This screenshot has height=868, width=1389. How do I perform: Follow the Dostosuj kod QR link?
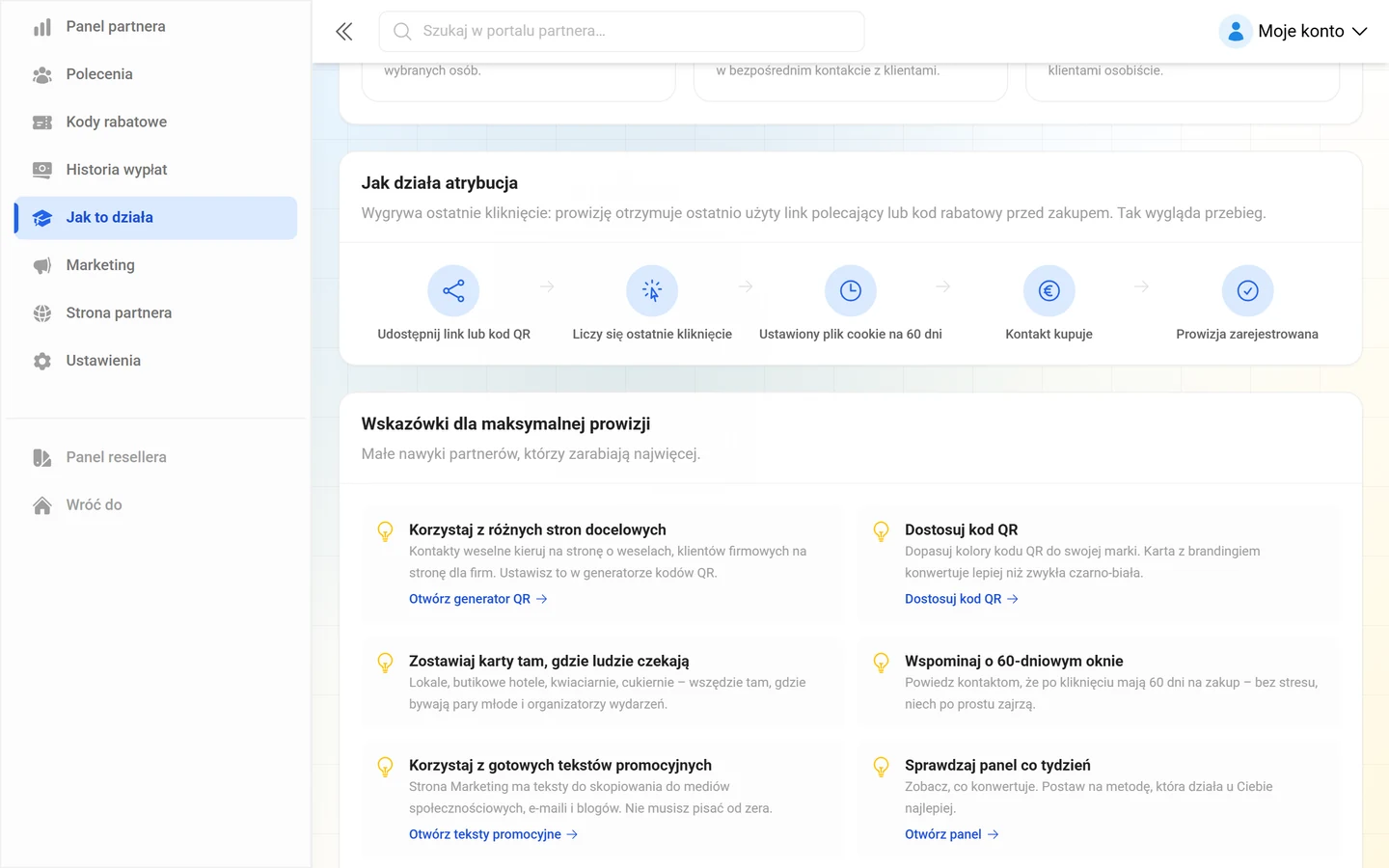(962, 599)
